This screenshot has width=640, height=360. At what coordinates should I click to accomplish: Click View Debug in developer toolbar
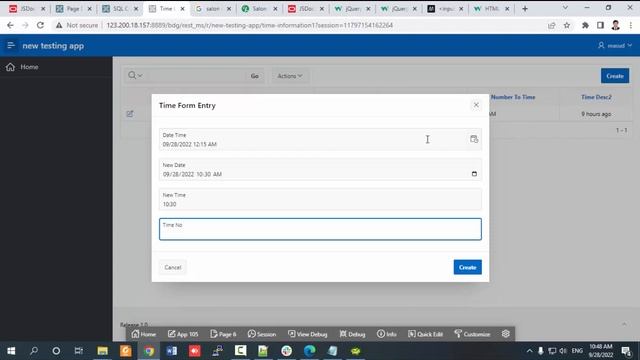(307, 334)
